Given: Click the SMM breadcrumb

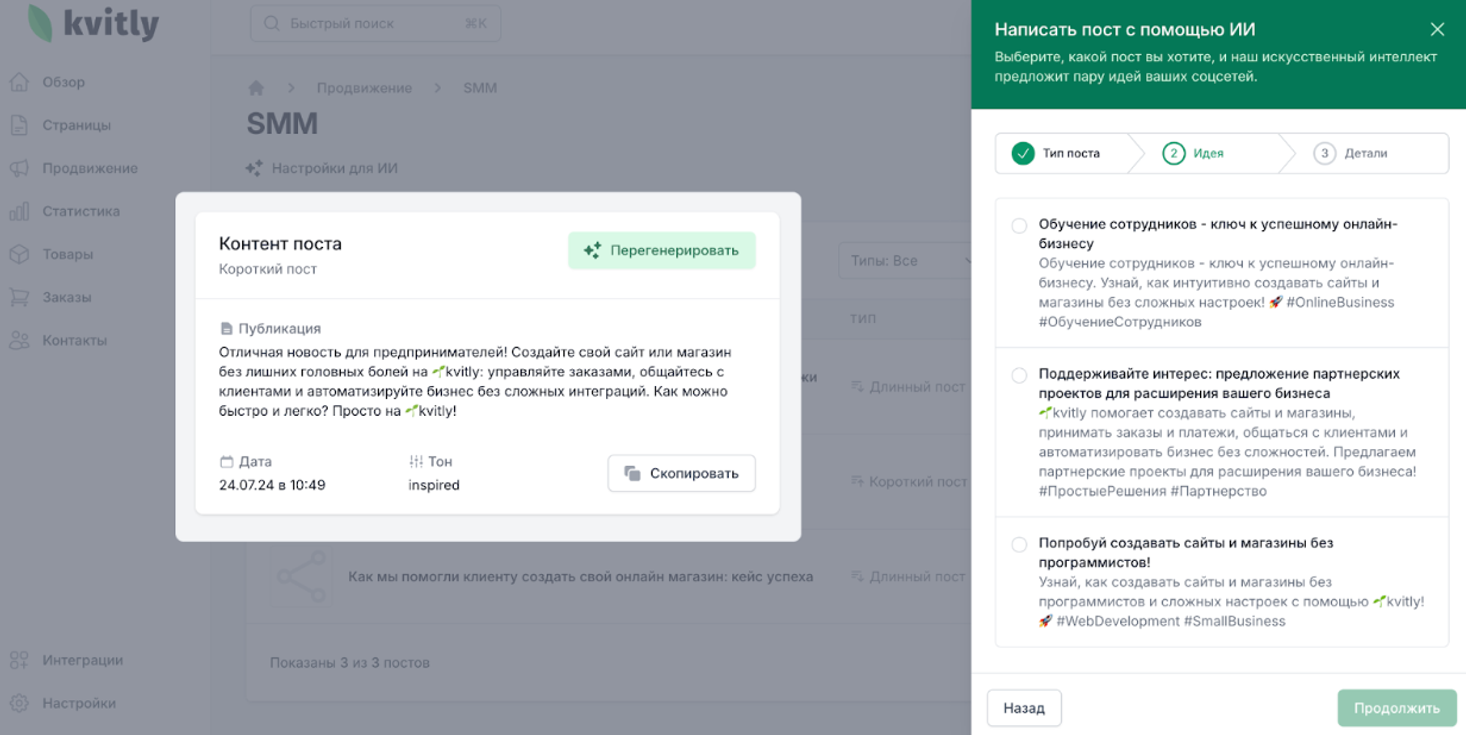Looking at the screenshot, I should coord(480,88).
